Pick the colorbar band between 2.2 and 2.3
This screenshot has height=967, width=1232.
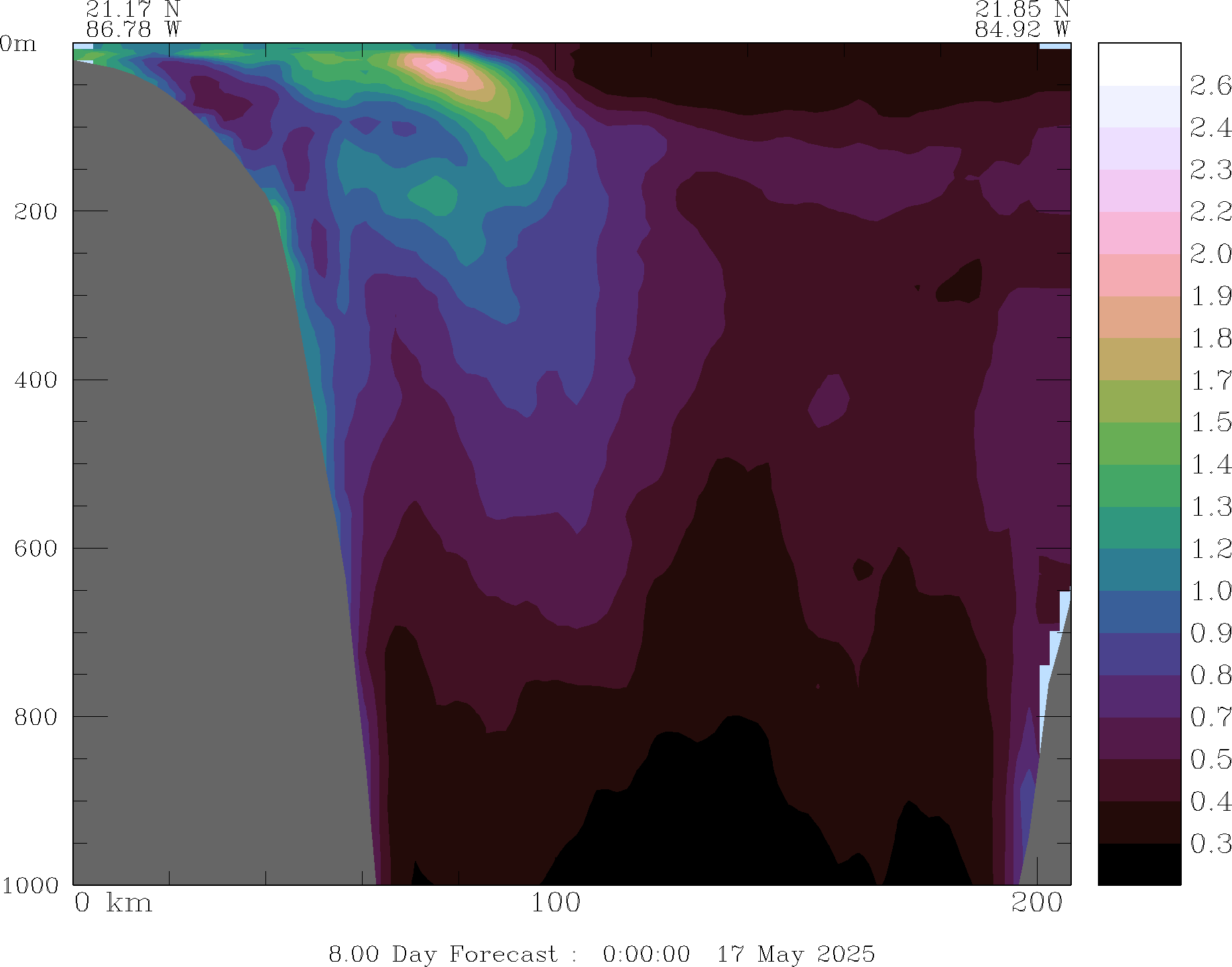click(x=1139, y=190)
